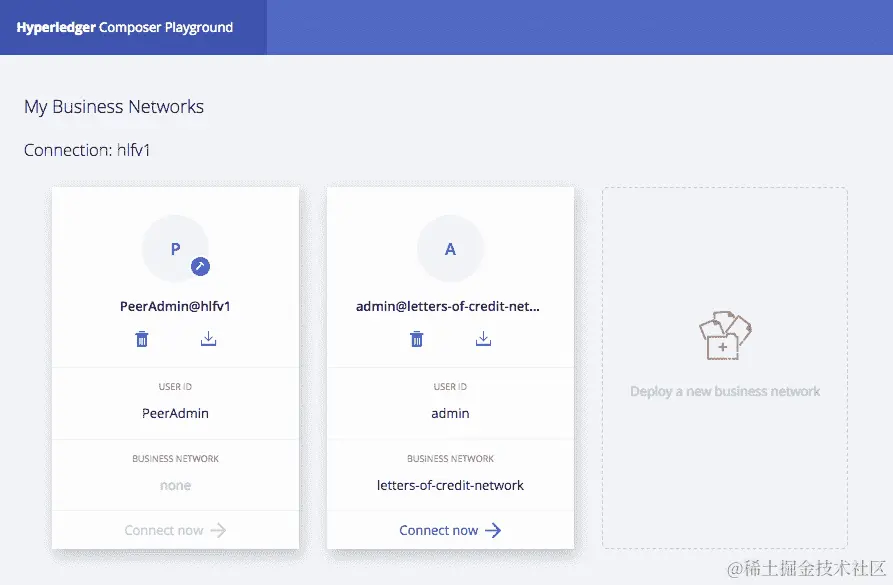Viewport: 893px width, 585px height.
Task: Click the PeerAdmin user ID value
Action: pos(175,413)
